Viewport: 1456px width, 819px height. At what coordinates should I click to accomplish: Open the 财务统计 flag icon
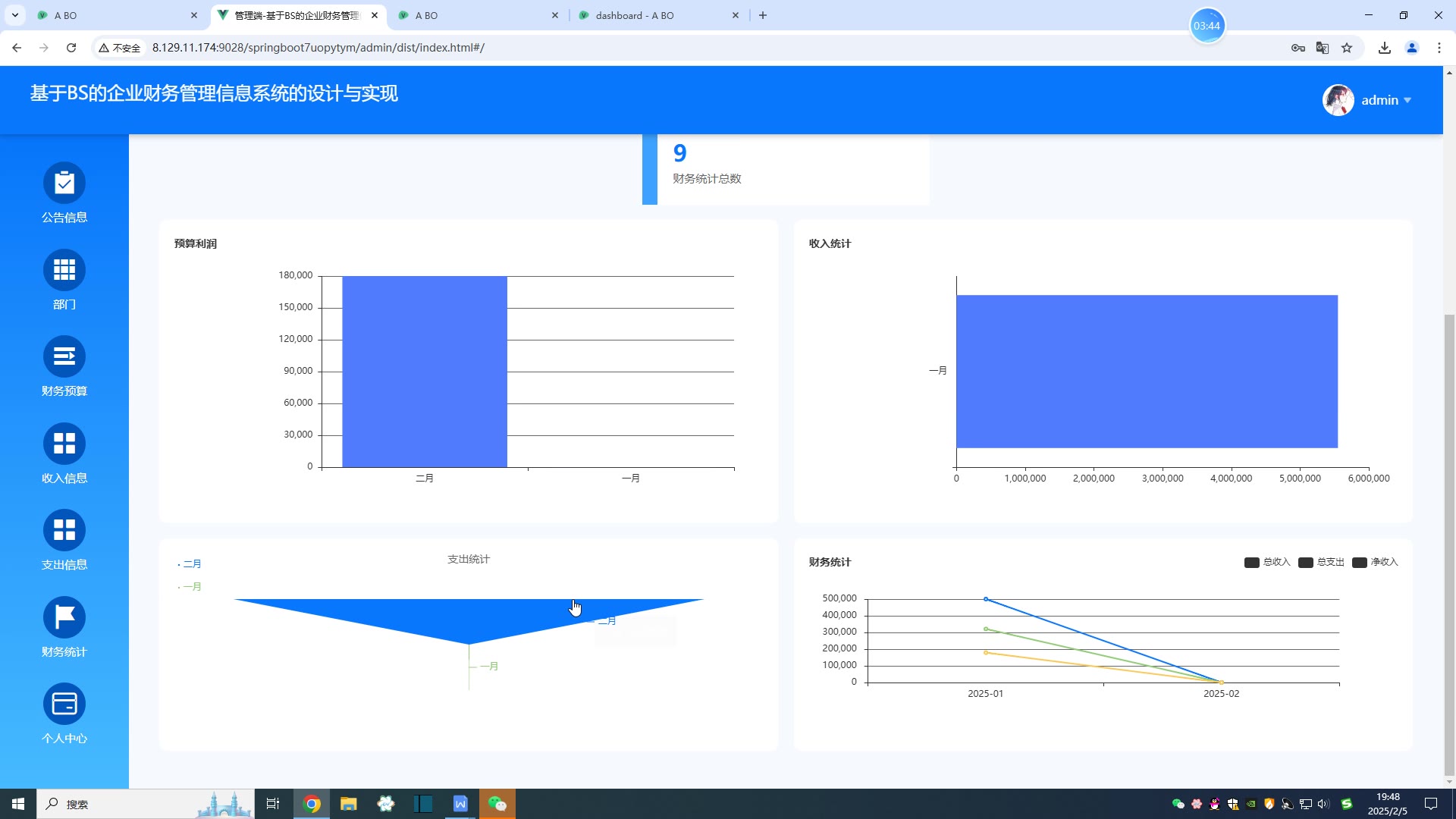click(64, 617)
